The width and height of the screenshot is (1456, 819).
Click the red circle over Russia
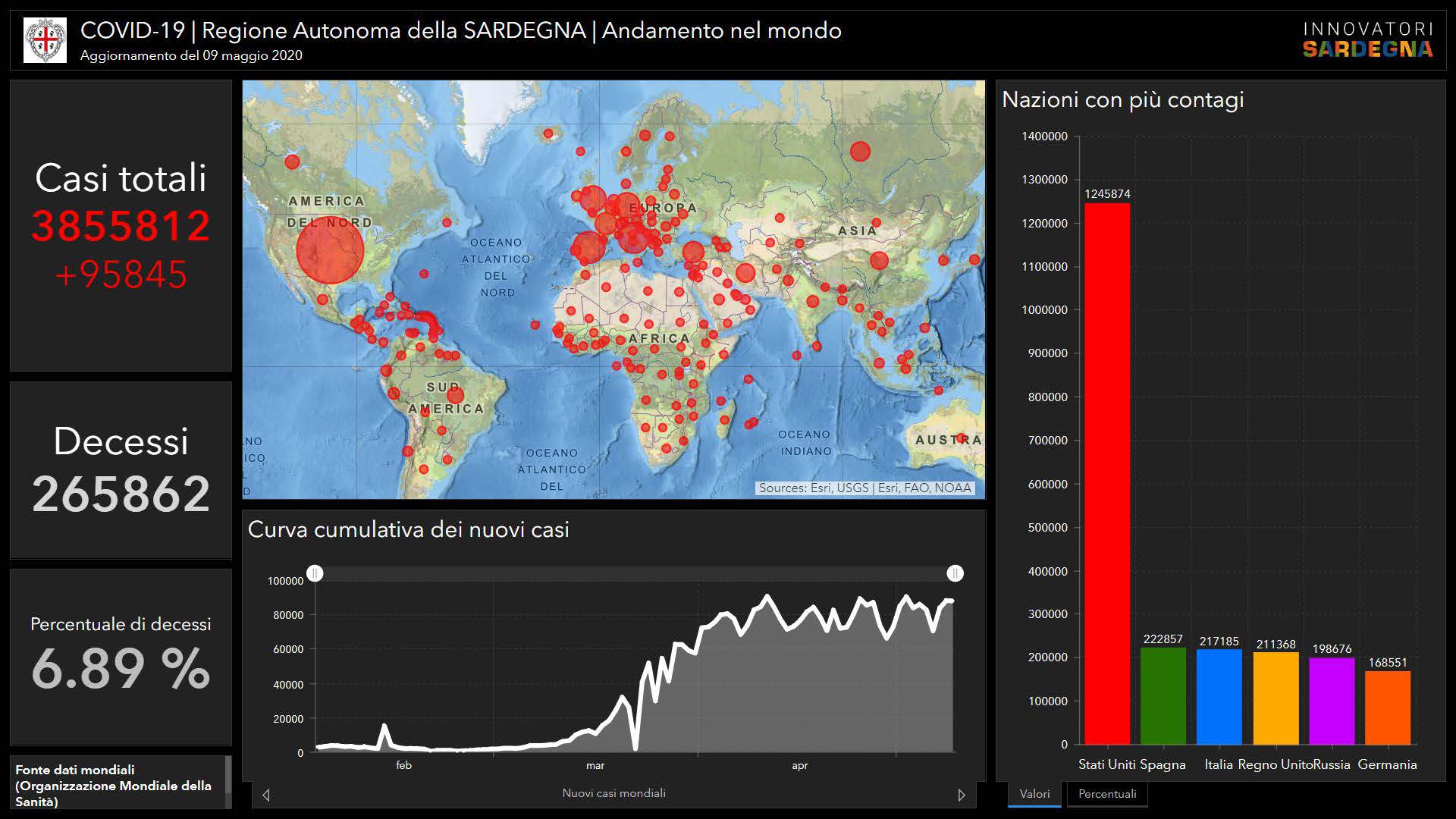[860, 152]
